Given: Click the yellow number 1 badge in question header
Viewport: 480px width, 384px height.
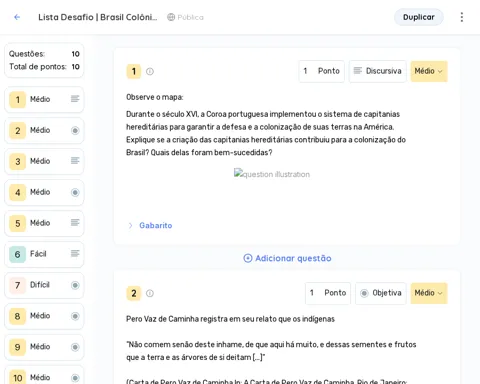Looking at the screenshot, I should 134,71.
